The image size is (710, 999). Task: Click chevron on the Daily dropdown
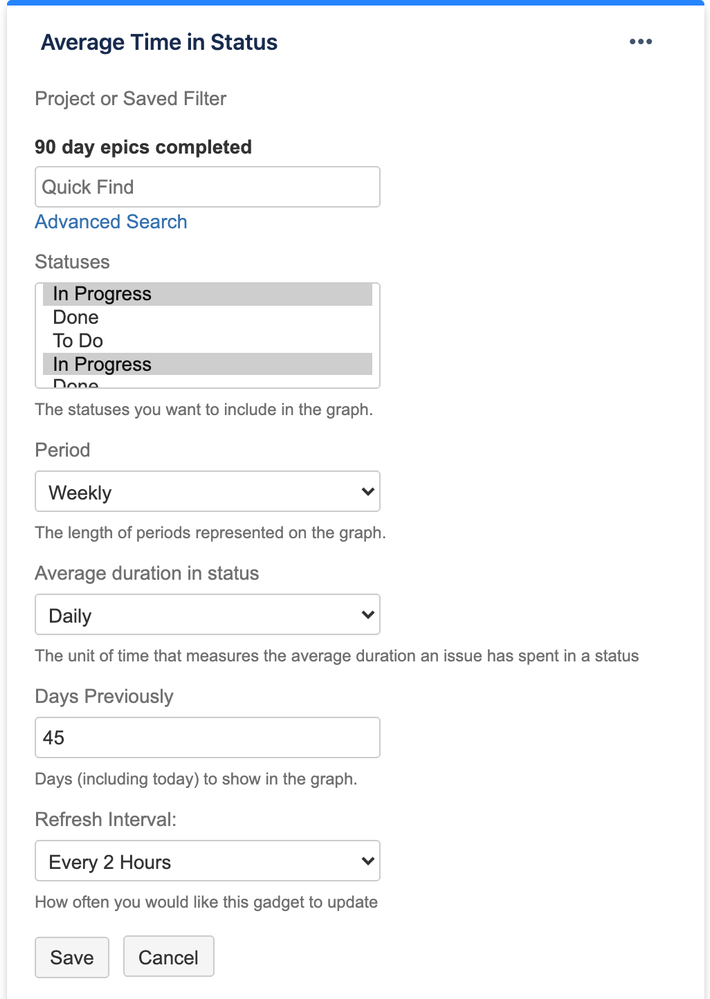tap(367, 615)
